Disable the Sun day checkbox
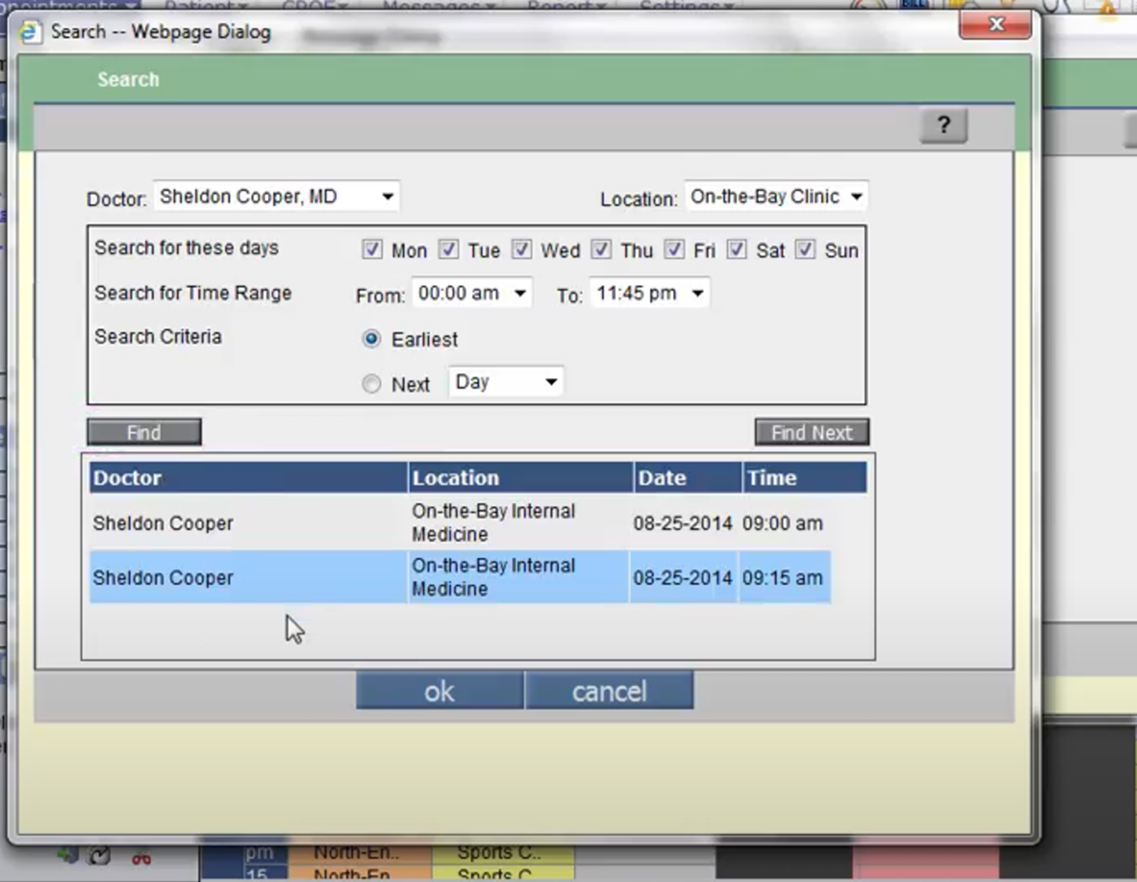Viewport: 1137px width, 882px height. pyautogui.click(x=805, y=250)
